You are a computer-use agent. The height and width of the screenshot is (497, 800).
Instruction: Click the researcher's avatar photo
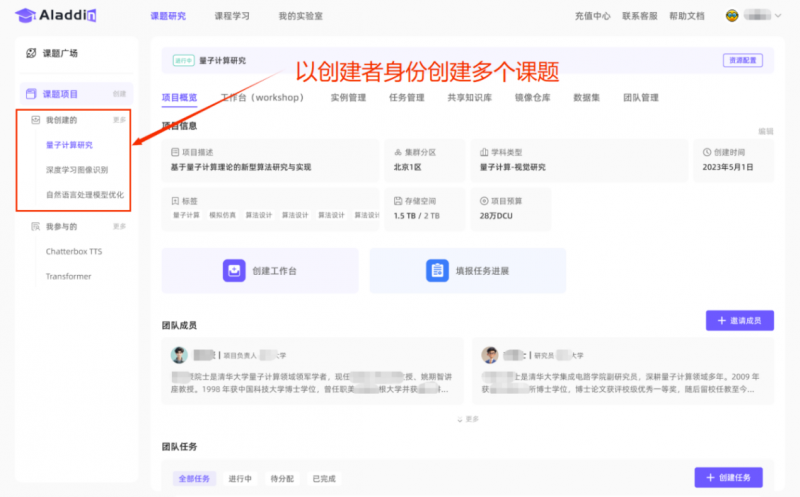click(x=490, y=355)
